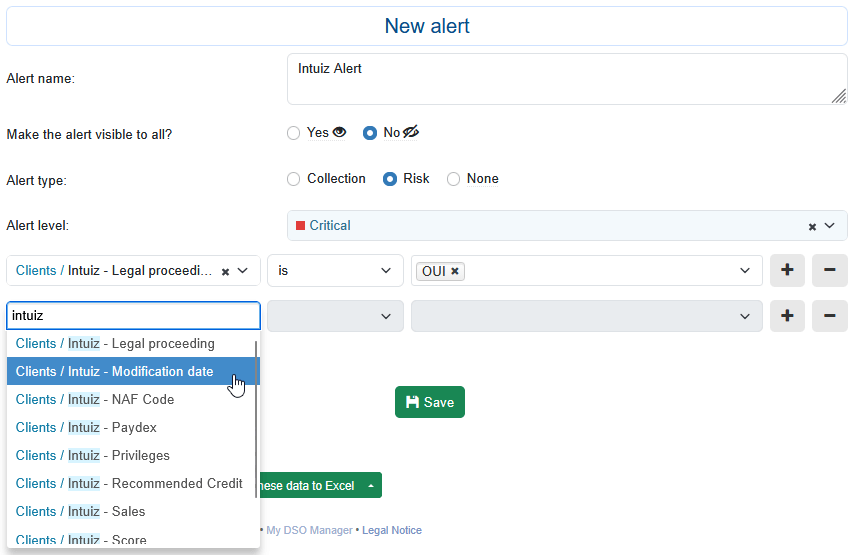Image resolution: width=853 pixels, height=555 pixels.
Task: Choose Intuiz - Paydex from list
Action: (x=86, y=427)
